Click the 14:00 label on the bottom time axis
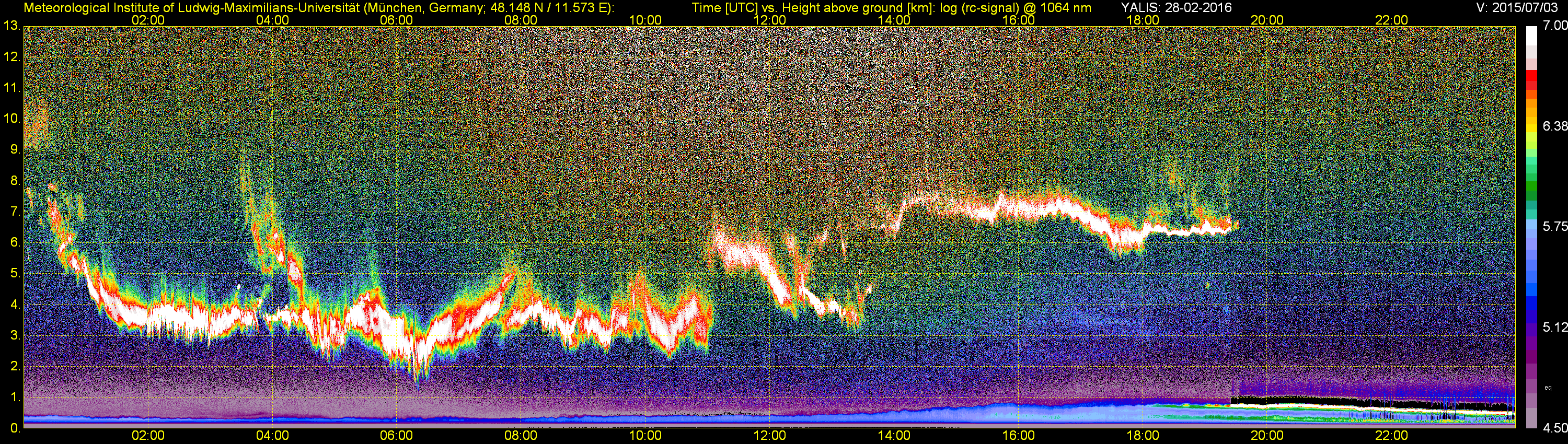 click(894, 436)
